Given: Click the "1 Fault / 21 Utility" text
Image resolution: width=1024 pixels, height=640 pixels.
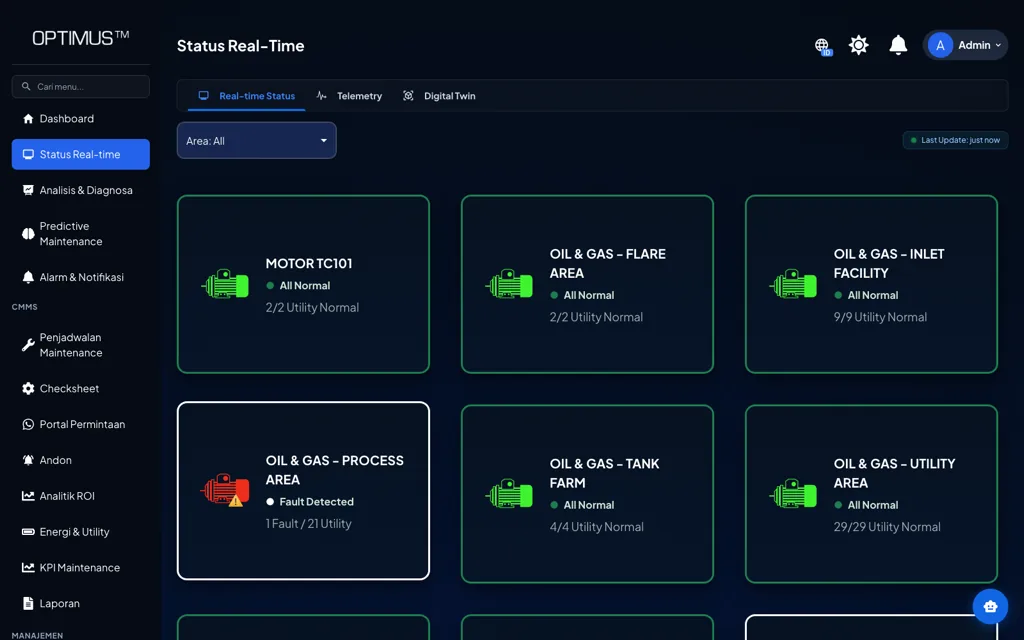Looking at the screenshot, I should point(308,524).
